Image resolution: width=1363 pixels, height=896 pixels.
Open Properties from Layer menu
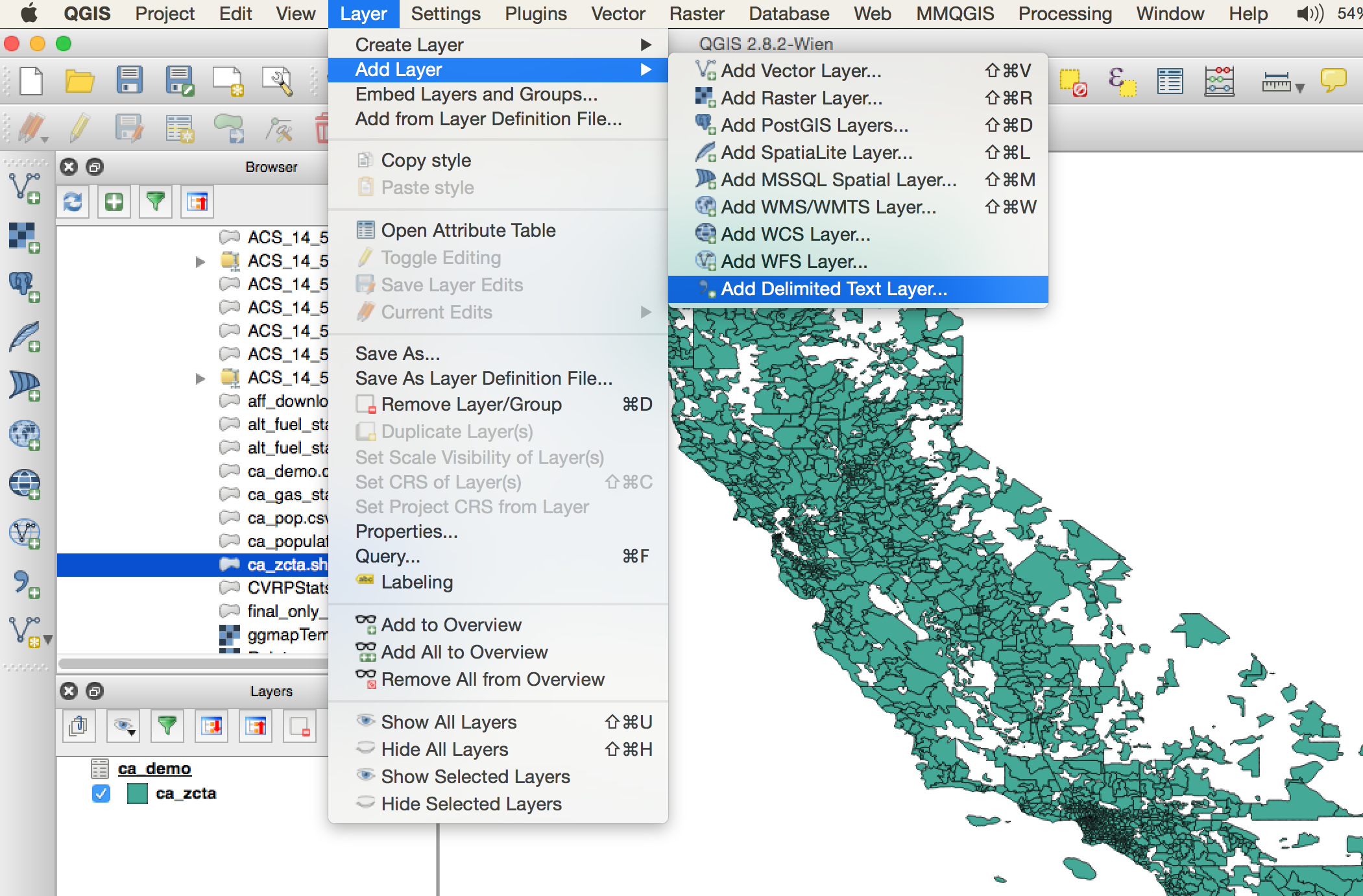(x=498, y=531)
